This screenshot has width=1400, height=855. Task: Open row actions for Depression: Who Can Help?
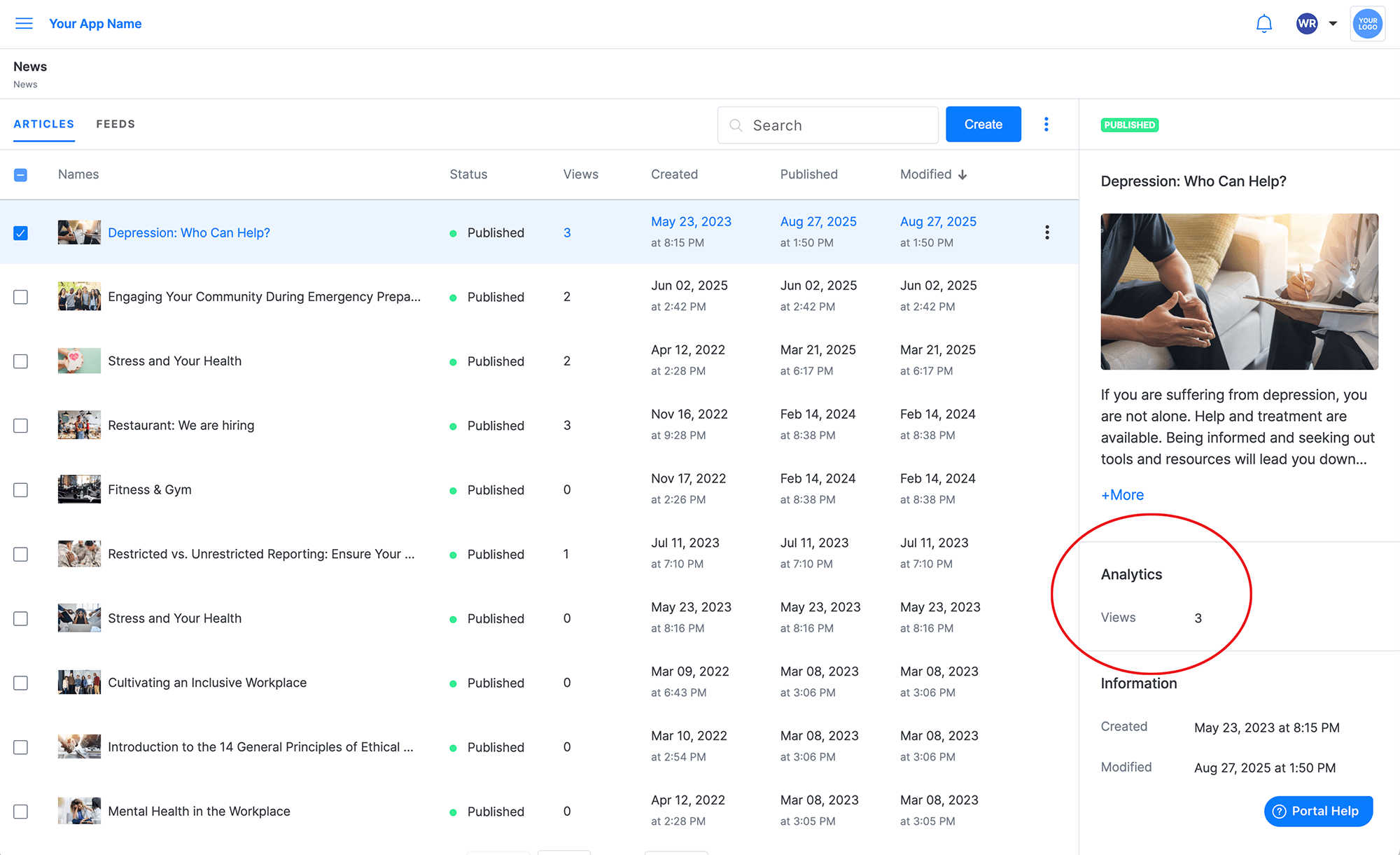1047,232
